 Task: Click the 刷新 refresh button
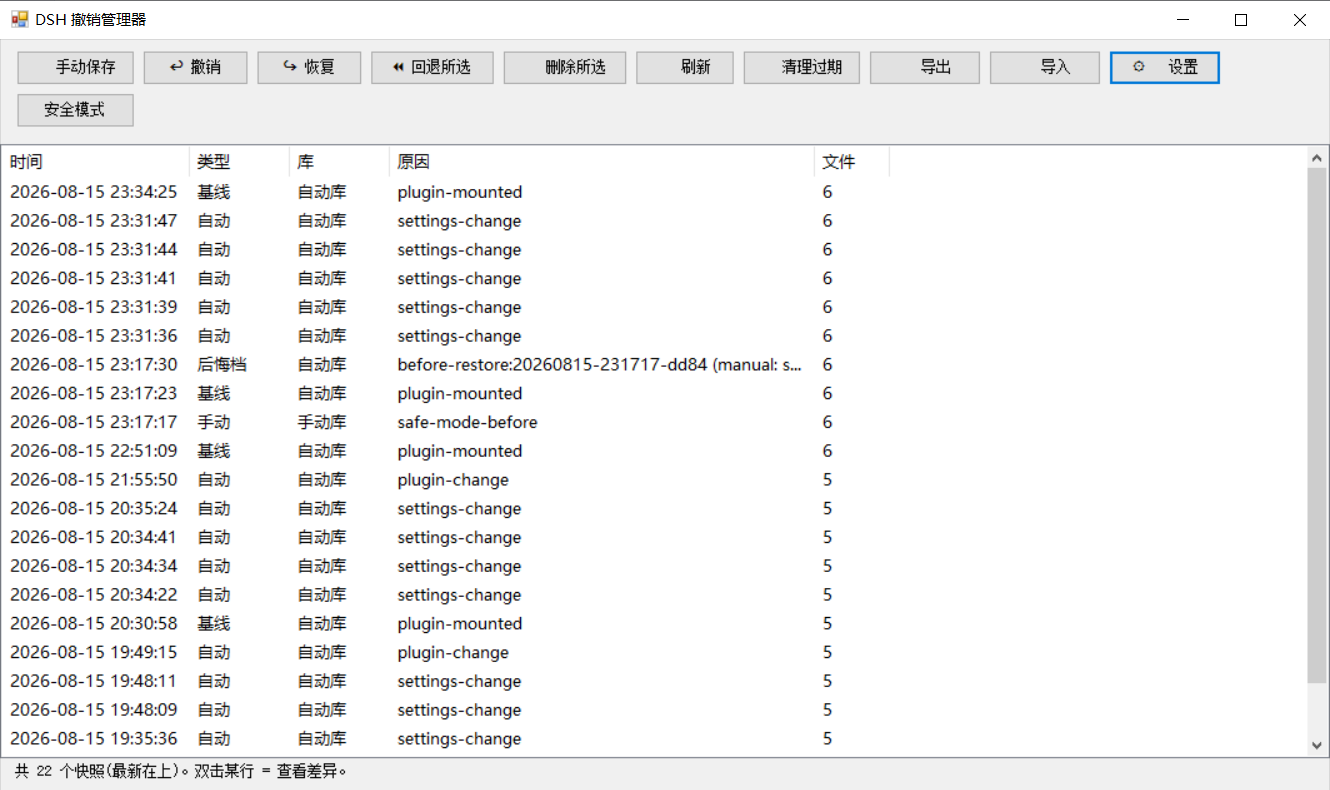pyautogui.click(x=685, y=67)
